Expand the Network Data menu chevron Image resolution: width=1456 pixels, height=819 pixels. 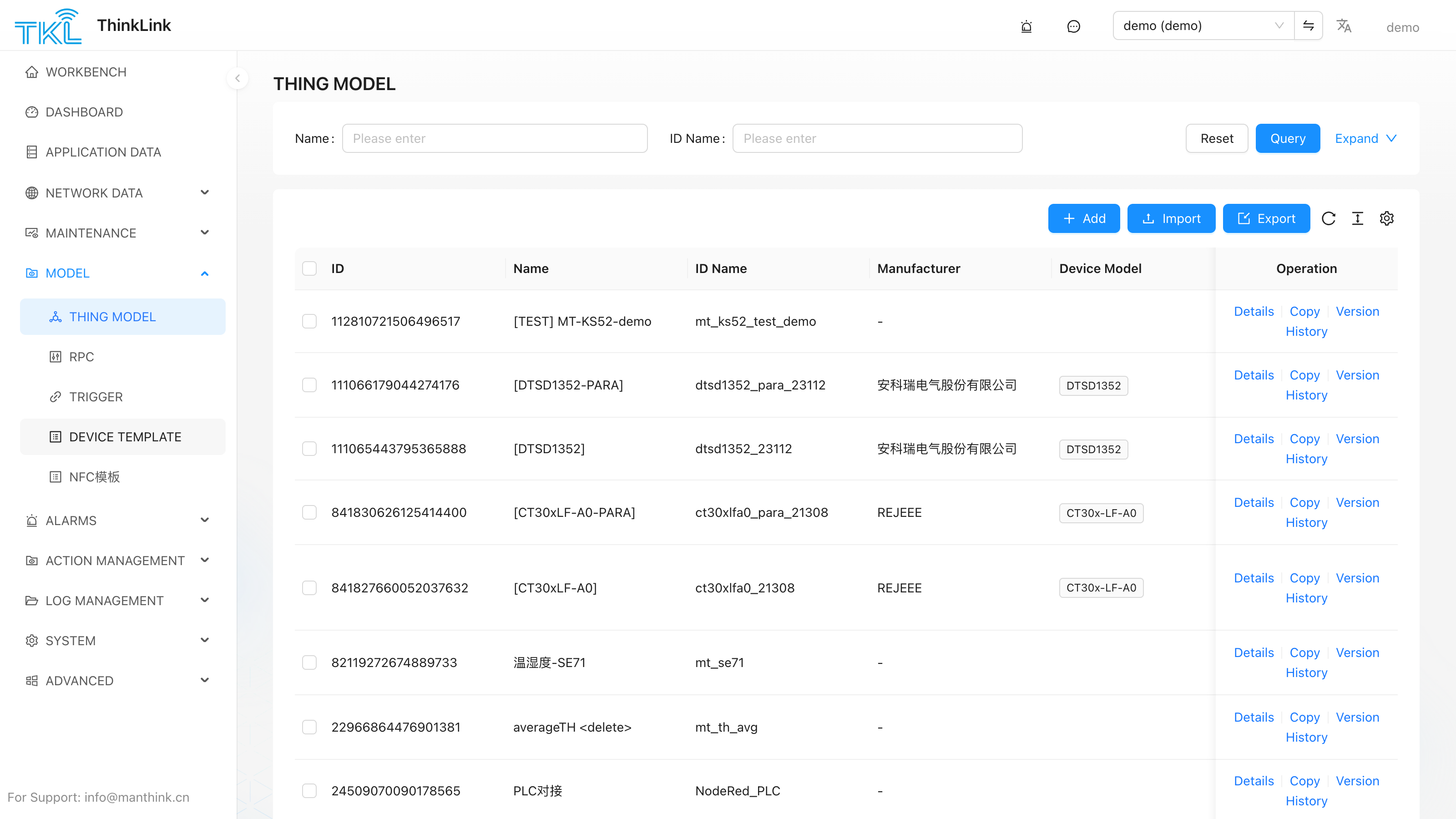tap(205, 193)
